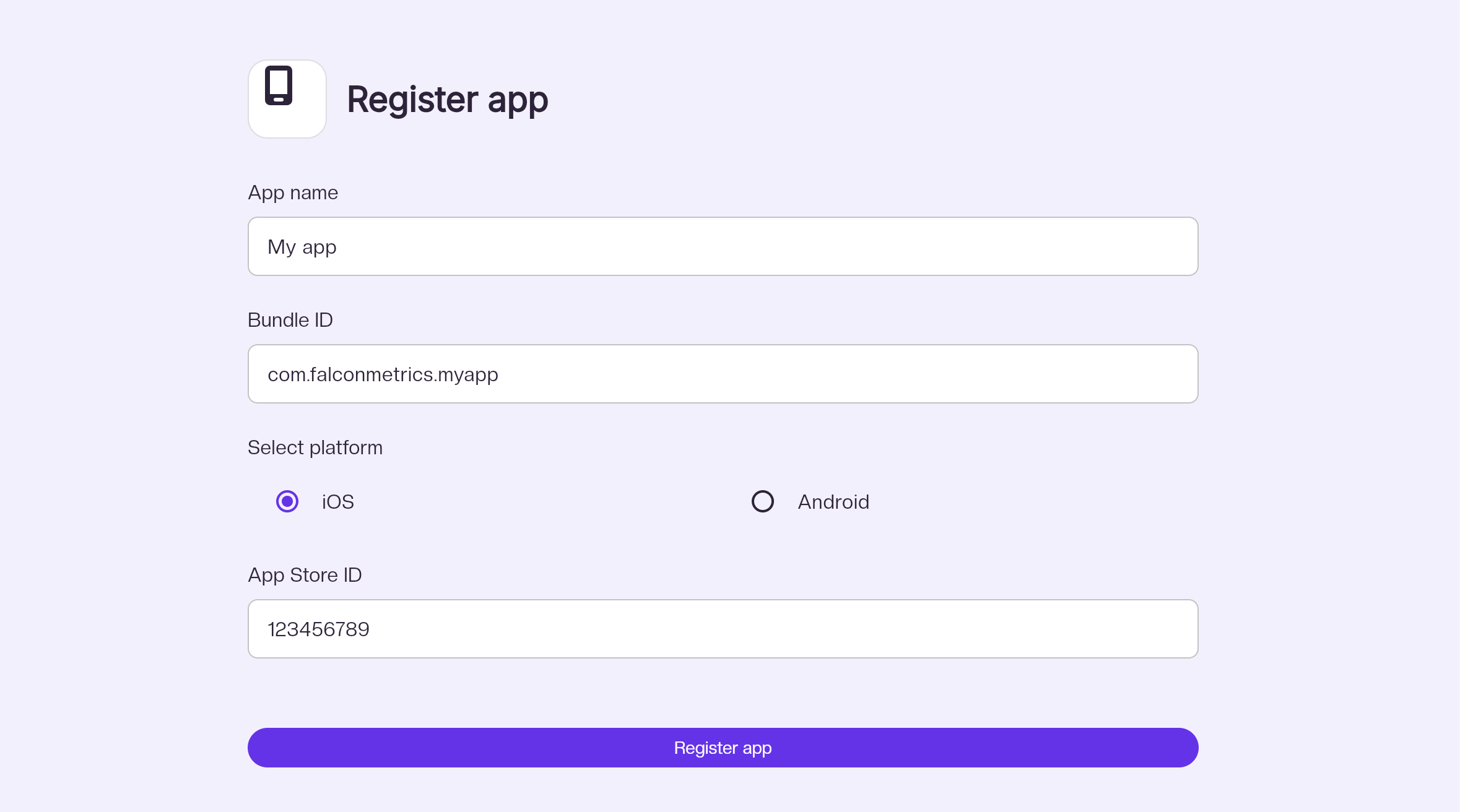
Task: Click the empty circle next to Android
Action: 763,501
